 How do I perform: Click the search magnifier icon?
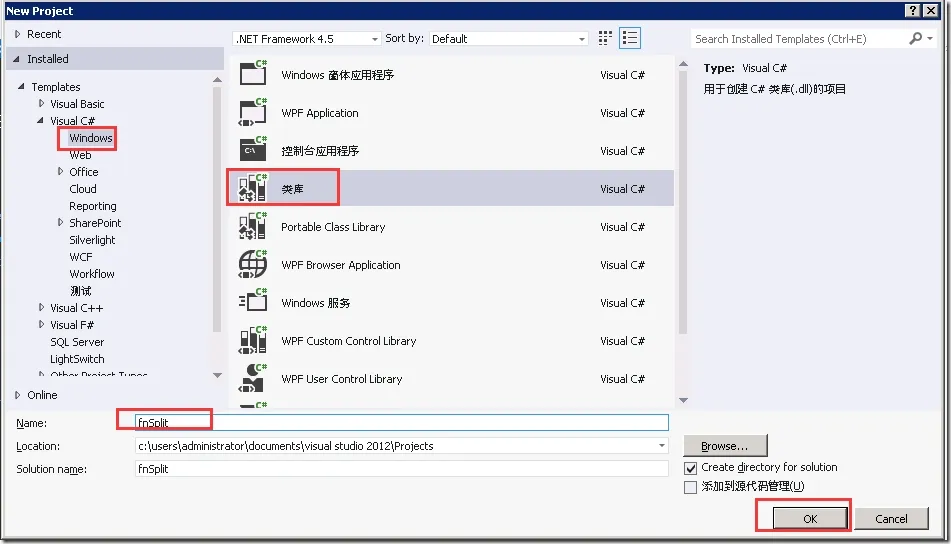(x=916, y=38)
